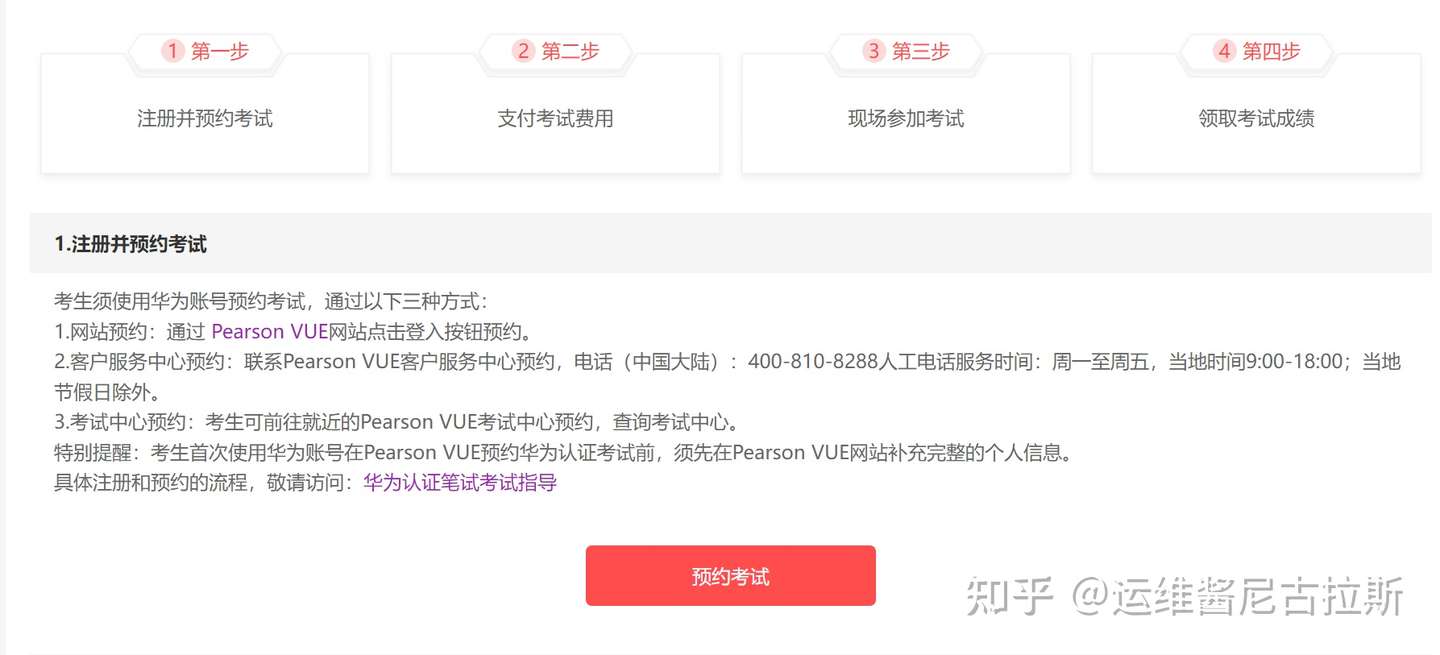Click the @运维酱尼古拉斯 author watermark
The height and width of the screenshot is (655, 1440).
coord(1240,596)
